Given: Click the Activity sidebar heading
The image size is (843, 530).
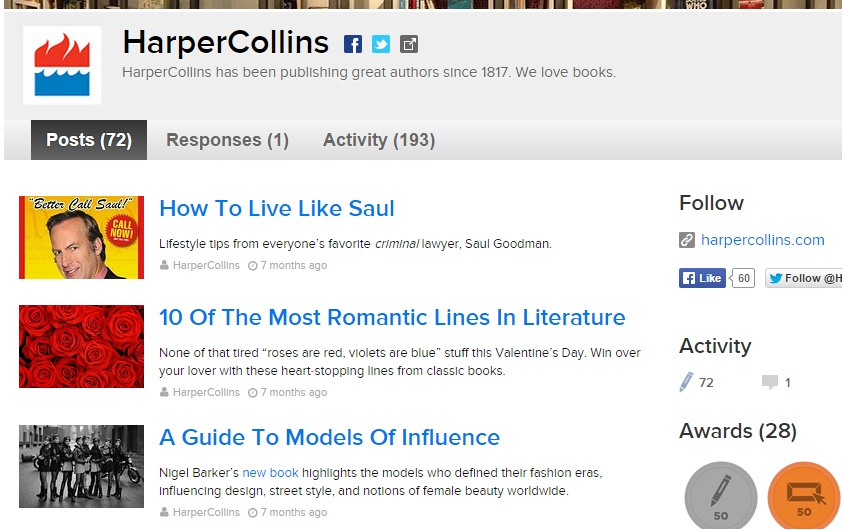Looking at the screenshot, I should coord(715,346).
